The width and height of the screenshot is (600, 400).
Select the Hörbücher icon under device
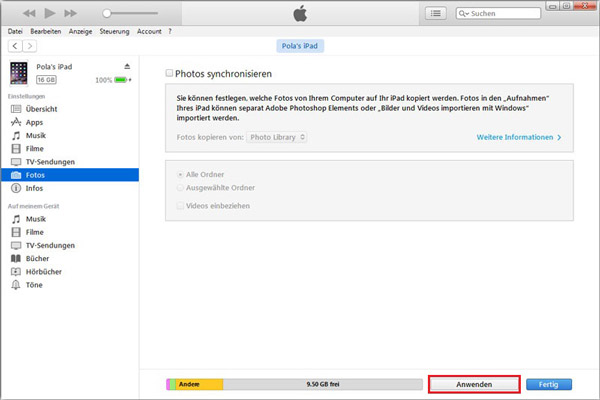click(16, 271)
